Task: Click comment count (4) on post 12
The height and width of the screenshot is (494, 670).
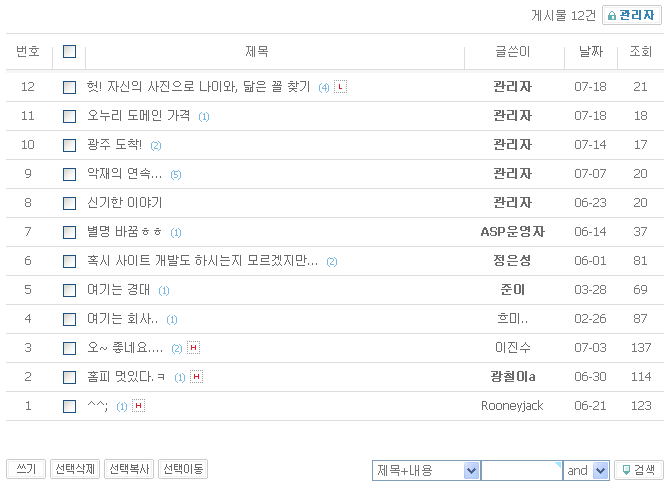Action: (324, 88)
